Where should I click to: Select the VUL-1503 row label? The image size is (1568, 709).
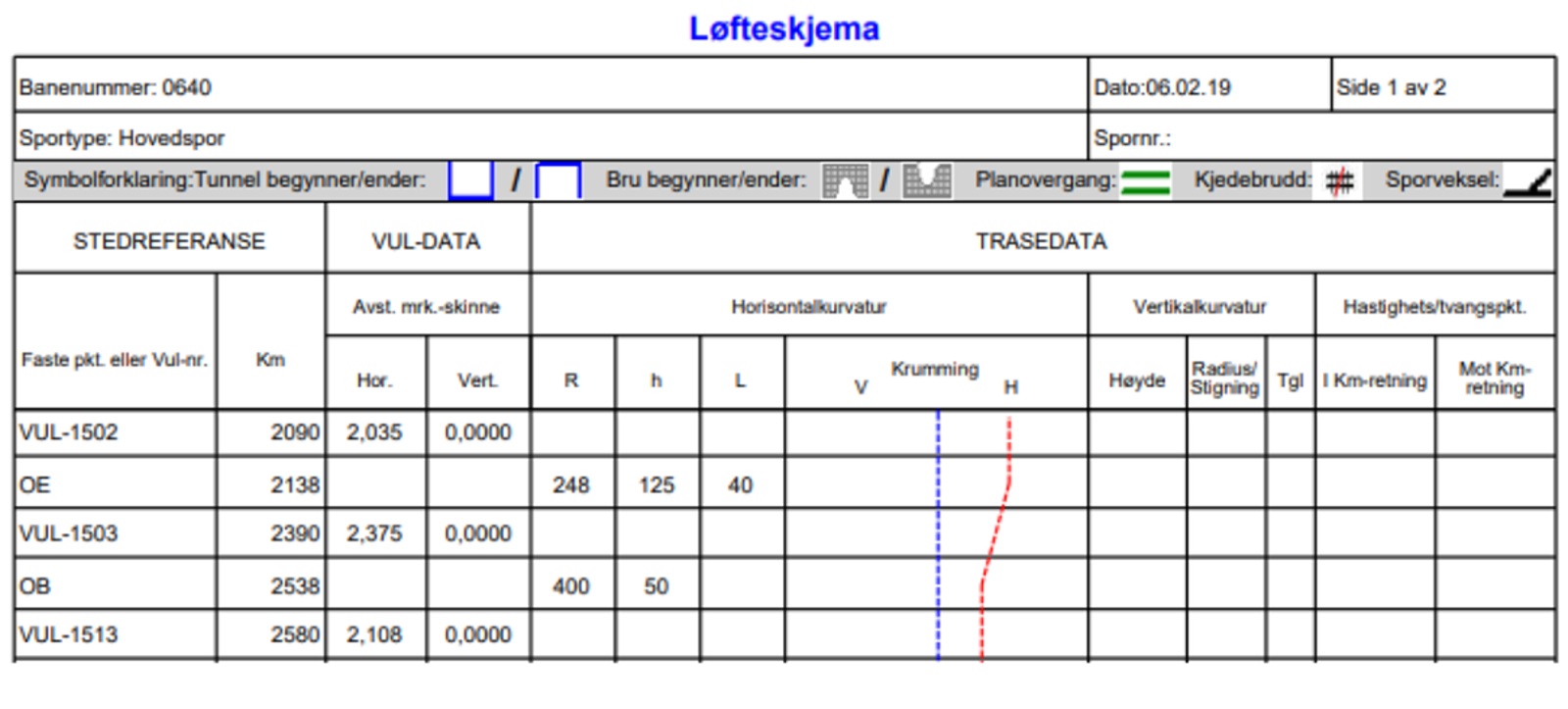point(69,533)
